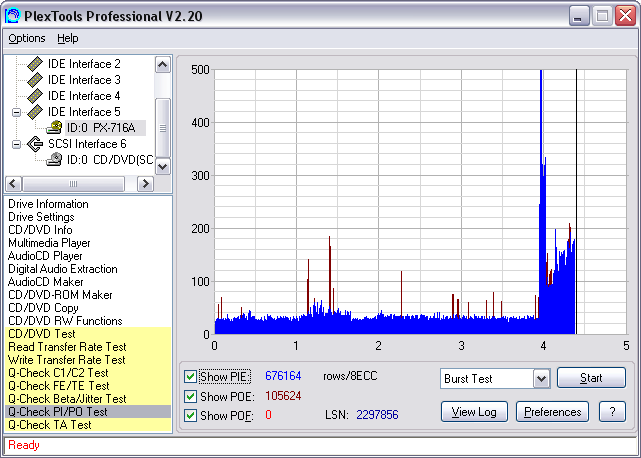
Task: Click the LSN value 2297856
Action: pyautogui.click(x=377, y=415)
